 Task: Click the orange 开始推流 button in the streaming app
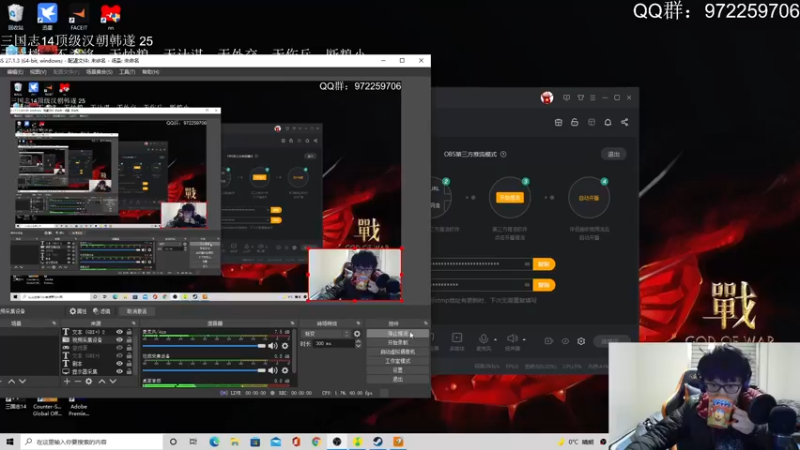point(510,197)
